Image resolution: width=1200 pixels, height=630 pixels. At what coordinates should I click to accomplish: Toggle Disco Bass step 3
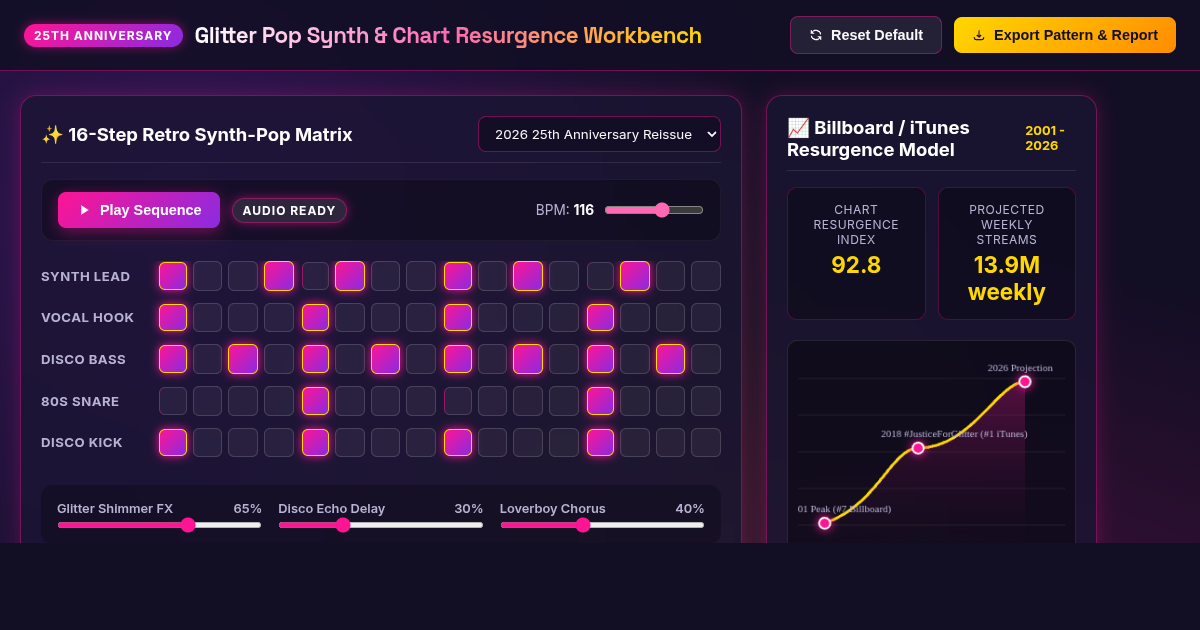tap(243, 359)
